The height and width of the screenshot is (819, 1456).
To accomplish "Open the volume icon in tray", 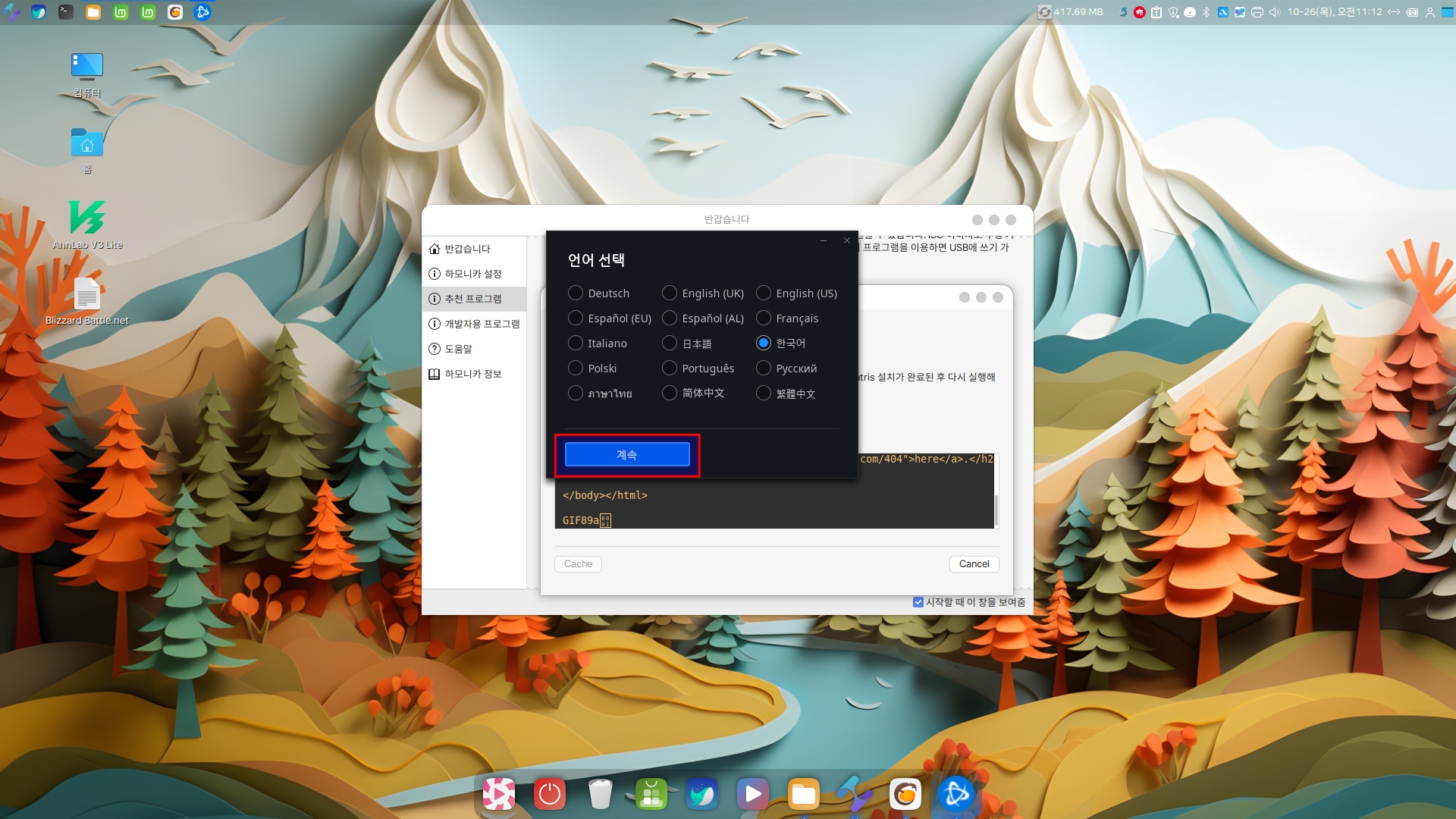I will click(x=1274, y=12).
